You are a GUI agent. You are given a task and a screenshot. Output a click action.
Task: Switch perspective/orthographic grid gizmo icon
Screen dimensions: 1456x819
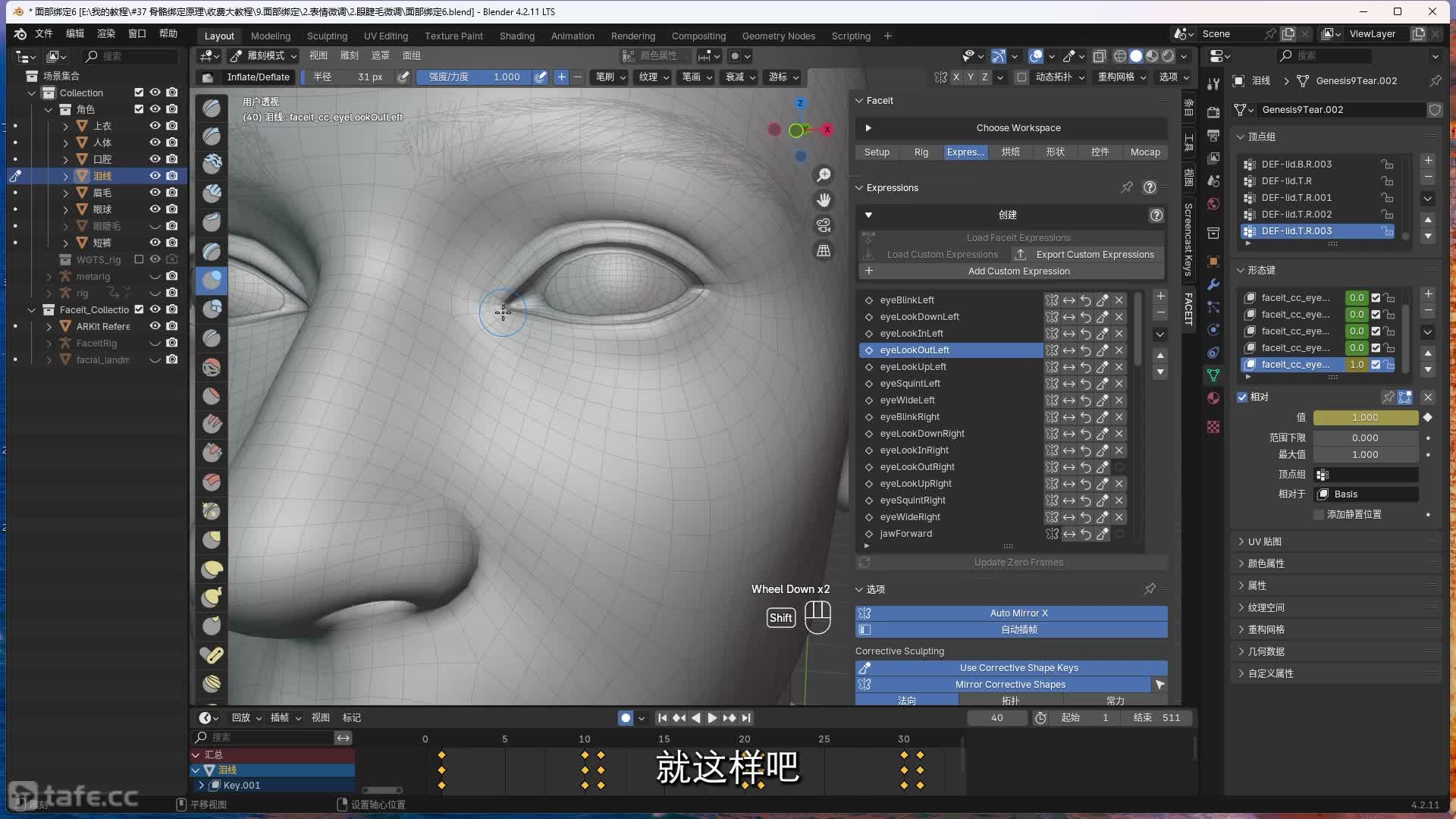tap(824, 250)
